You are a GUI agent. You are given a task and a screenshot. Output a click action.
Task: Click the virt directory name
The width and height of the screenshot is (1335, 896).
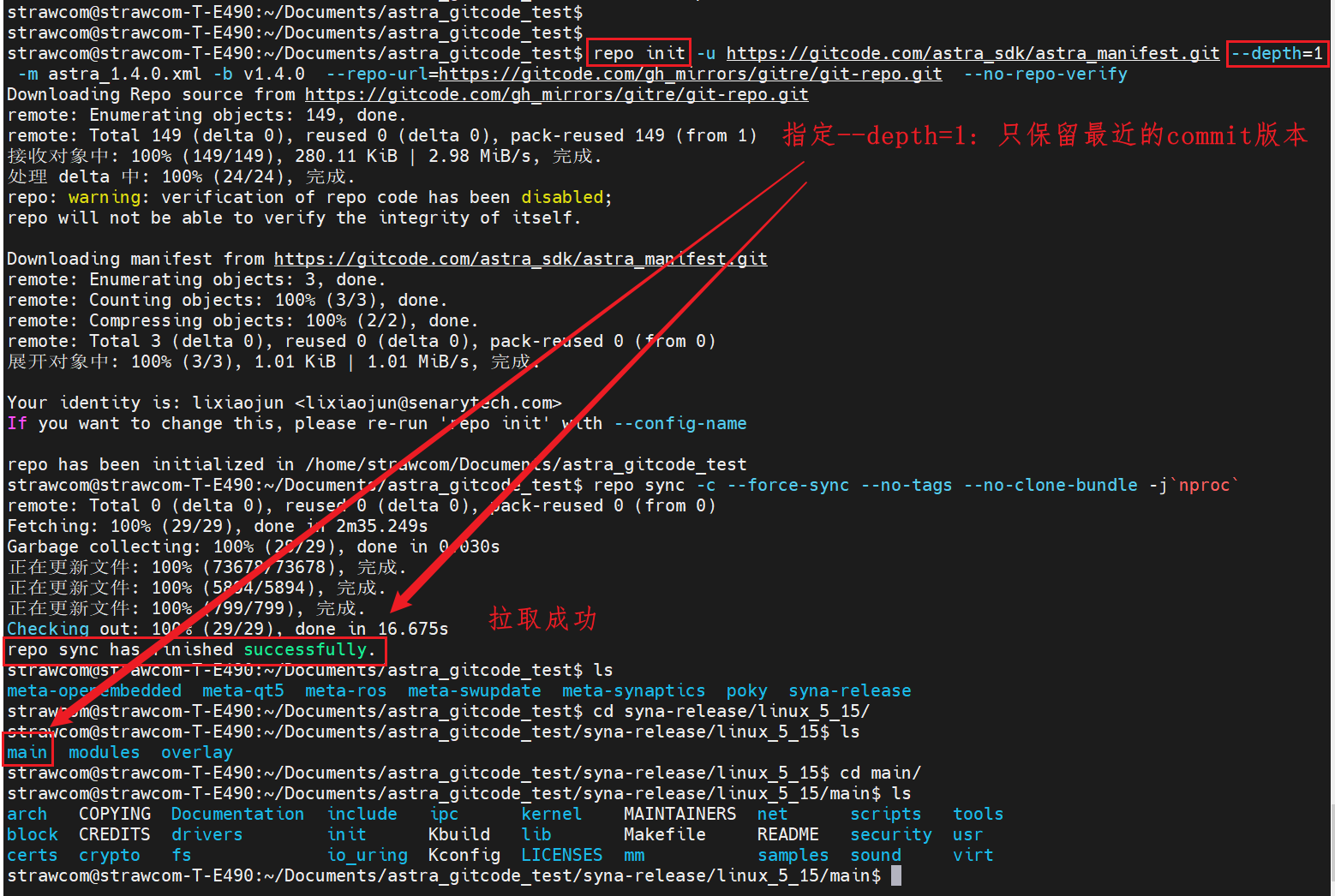coord(973,855)
